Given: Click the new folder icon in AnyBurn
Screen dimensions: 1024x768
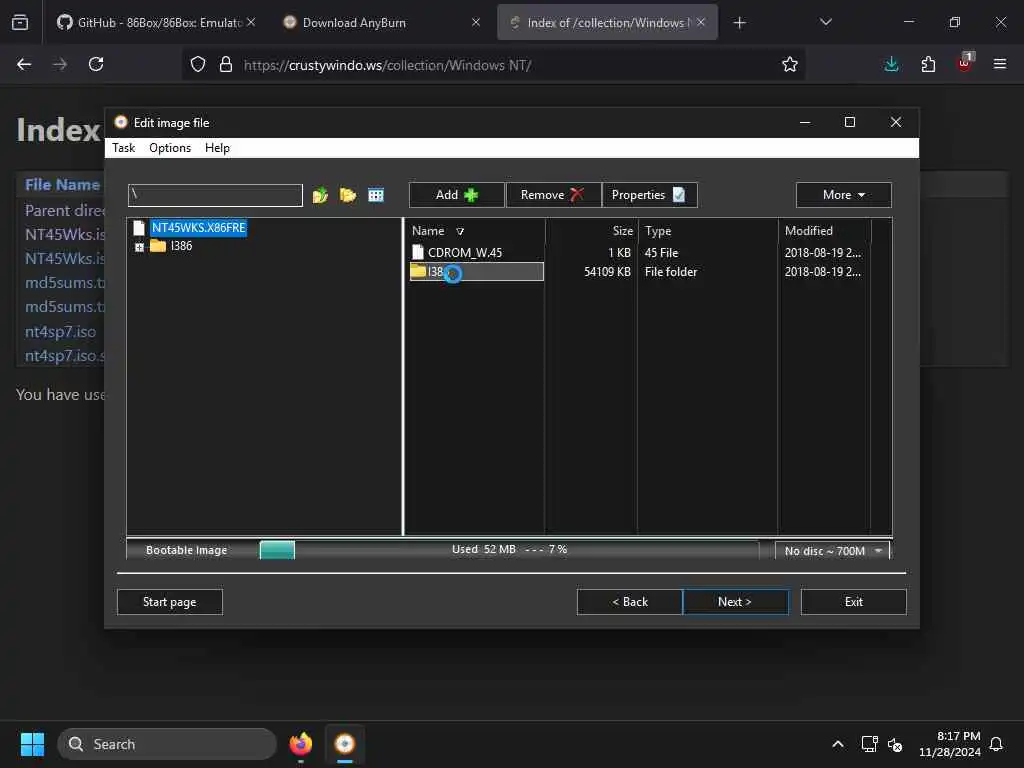Looking at the screenshot, I should point(348,195).
